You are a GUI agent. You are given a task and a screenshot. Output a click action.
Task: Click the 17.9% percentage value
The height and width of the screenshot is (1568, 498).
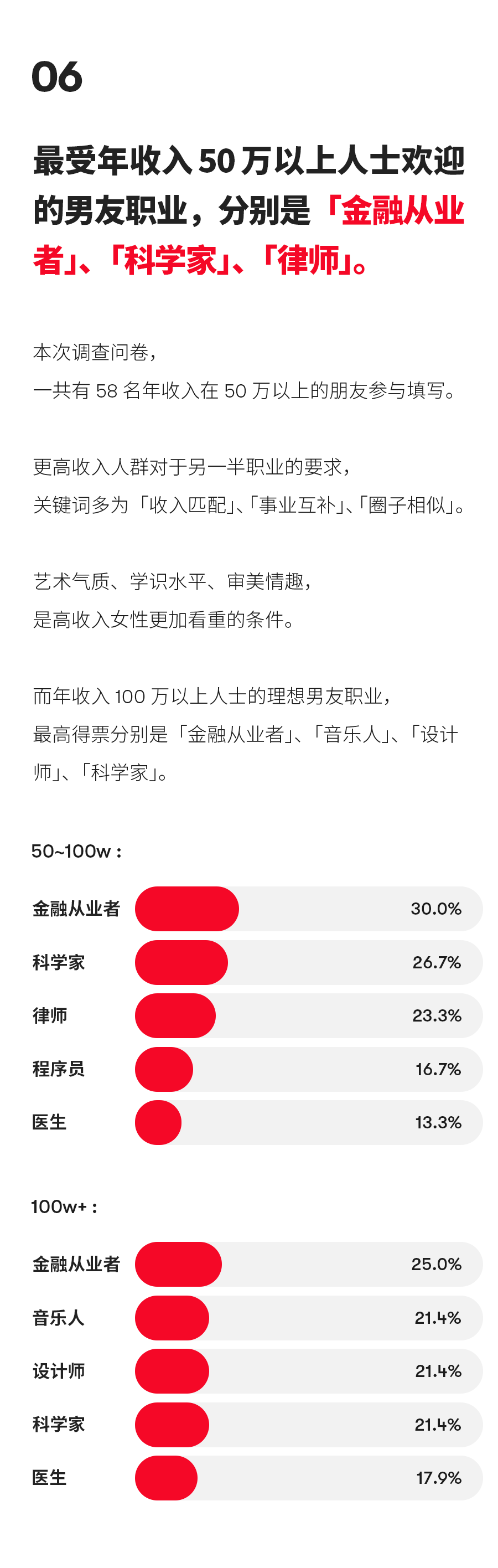[438, 1478]
